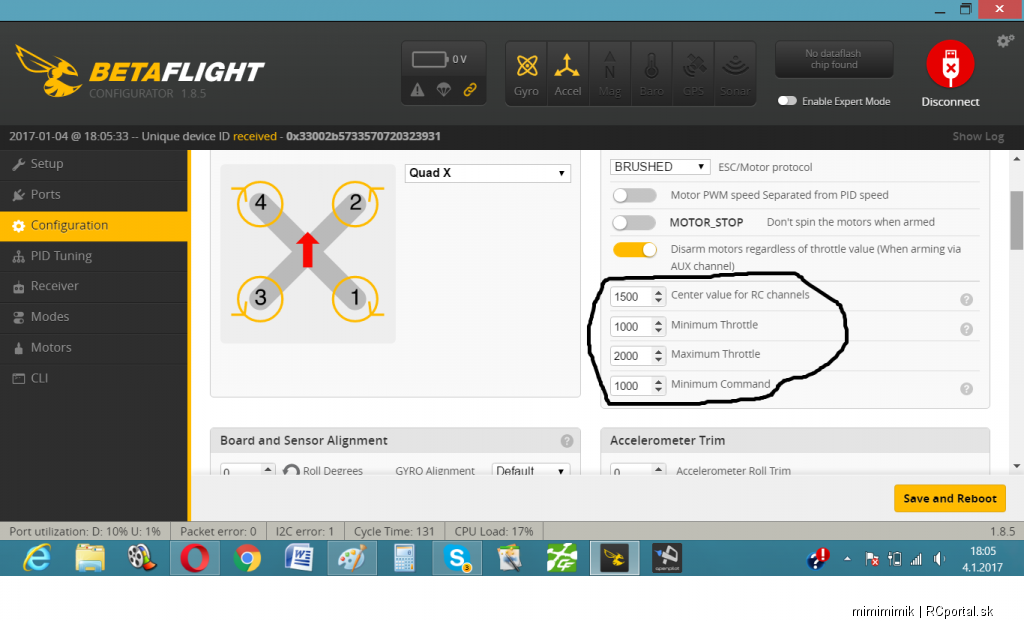Open help for Center value for RC channels
Screen dimensions: 1024x621
tap(967, 300)
